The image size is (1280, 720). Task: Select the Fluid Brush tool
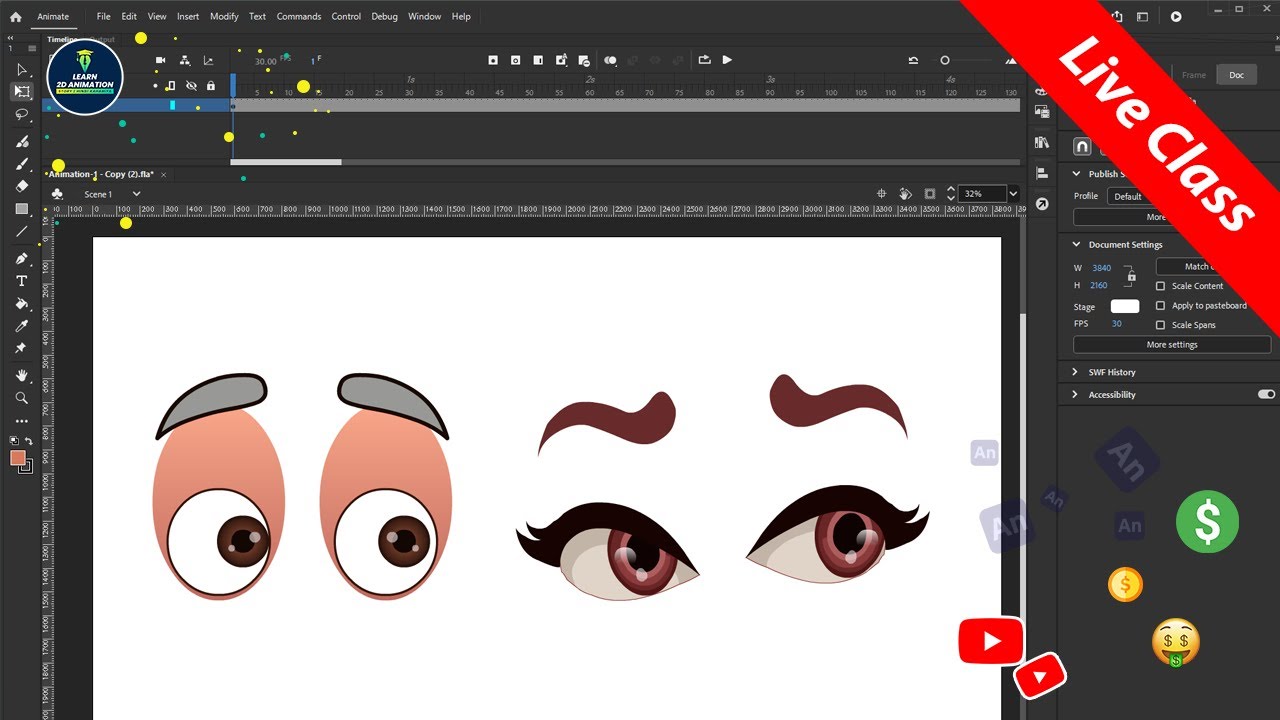tap(21, 141)
